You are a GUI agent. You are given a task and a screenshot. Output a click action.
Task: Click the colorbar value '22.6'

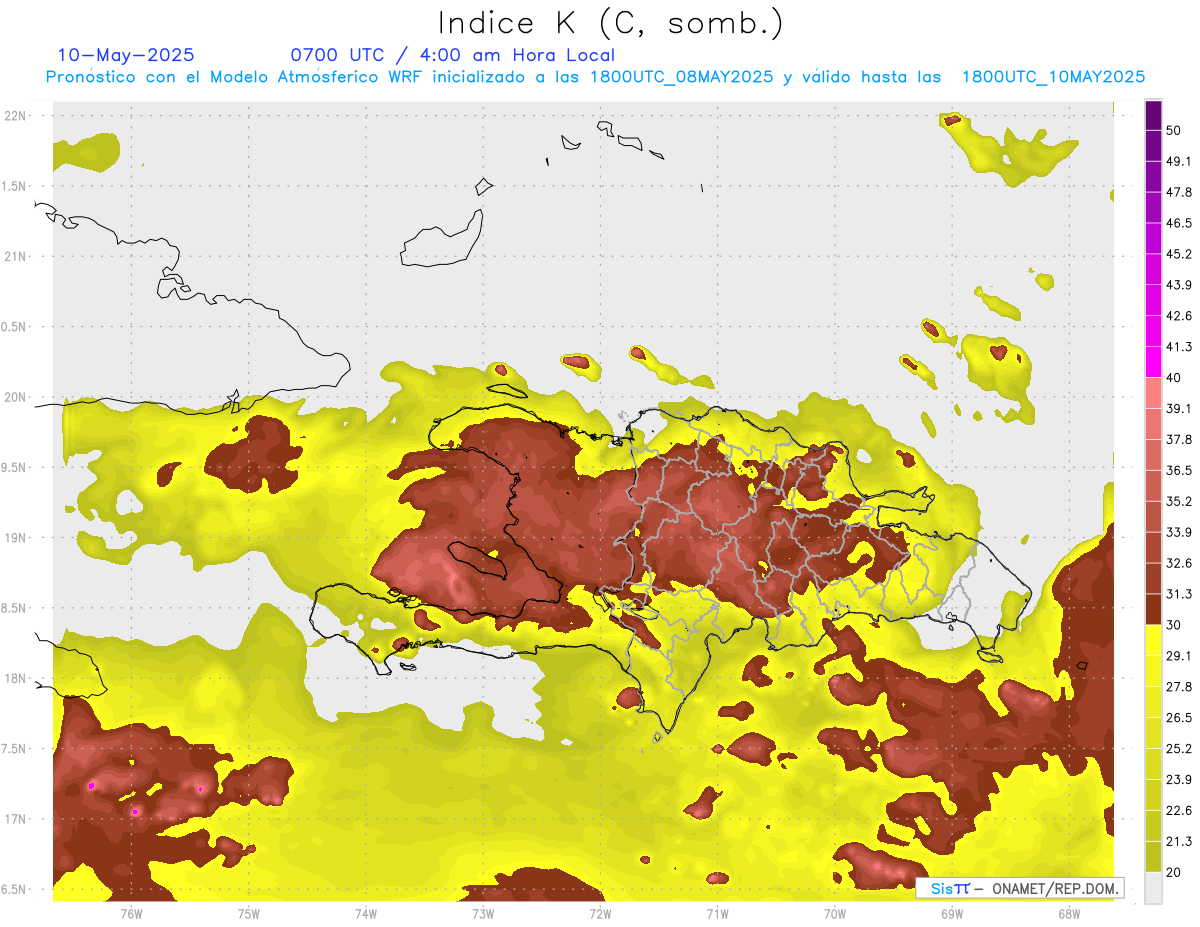pyautogui.click(x=1178, y=811)
